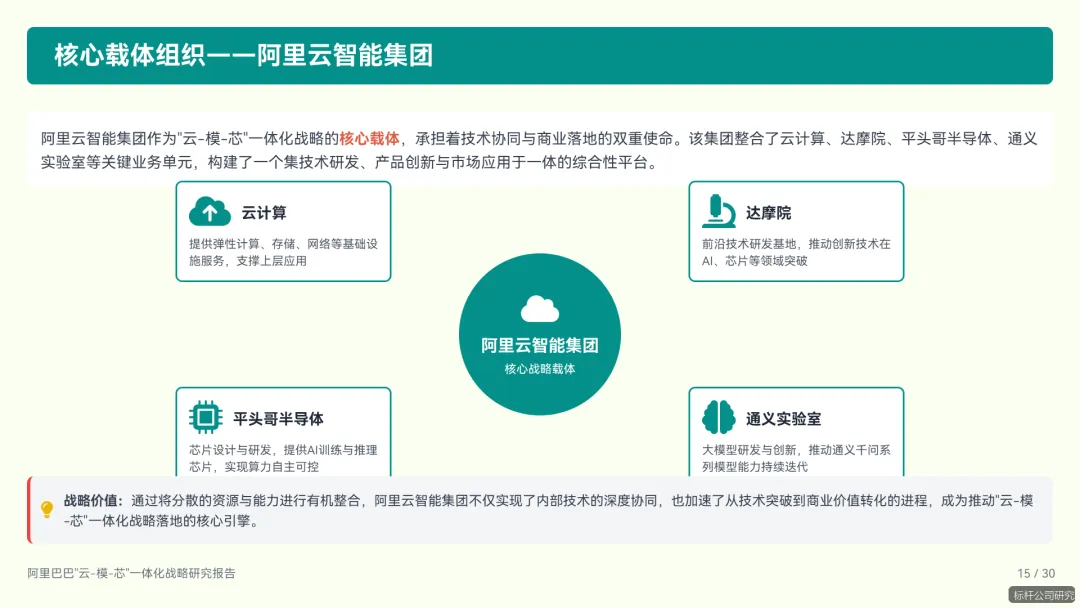1080x608 pixels.
Task: Click the bold 战略价值 label
Action: (94, 501)
